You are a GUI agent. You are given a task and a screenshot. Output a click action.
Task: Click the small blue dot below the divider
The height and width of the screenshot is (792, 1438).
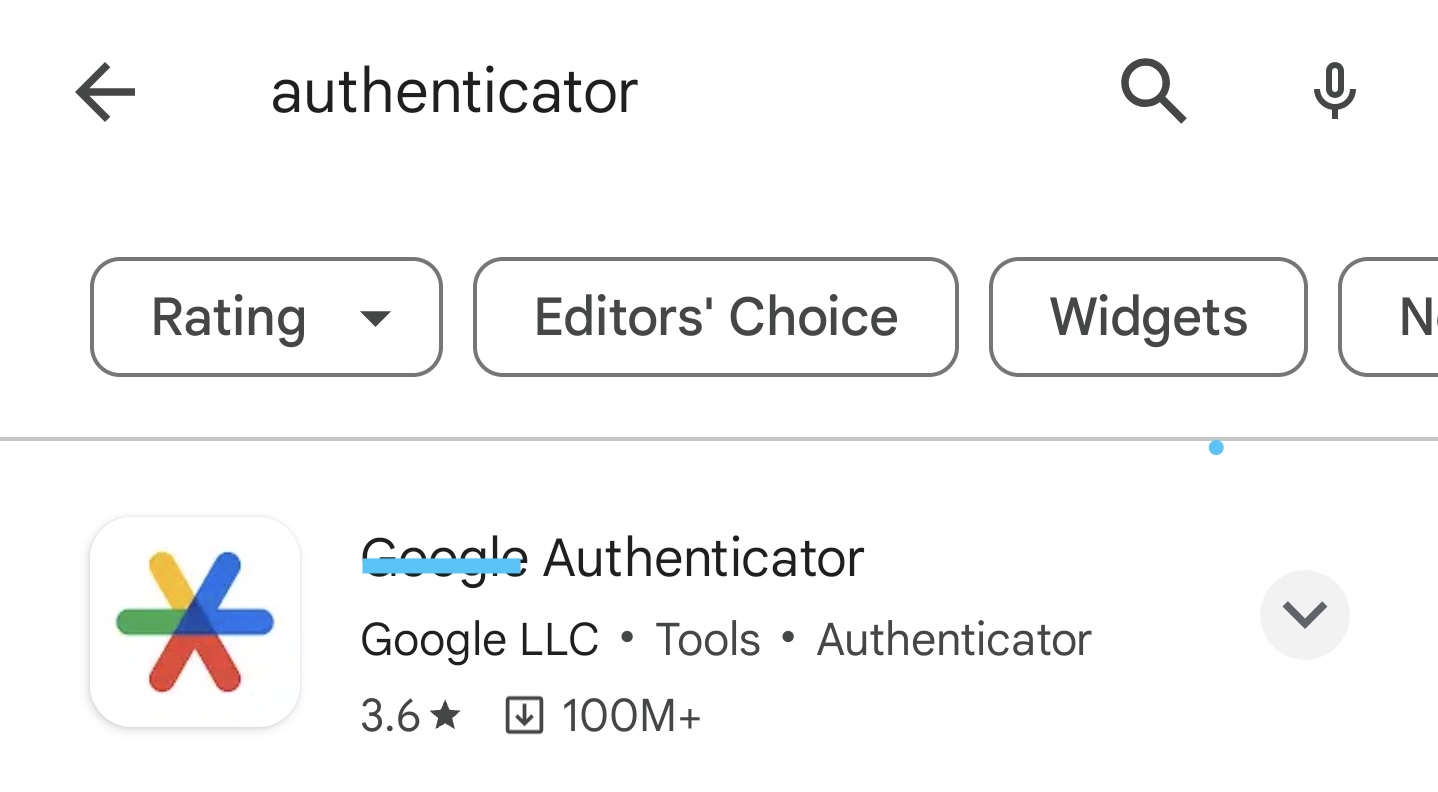1216,448
